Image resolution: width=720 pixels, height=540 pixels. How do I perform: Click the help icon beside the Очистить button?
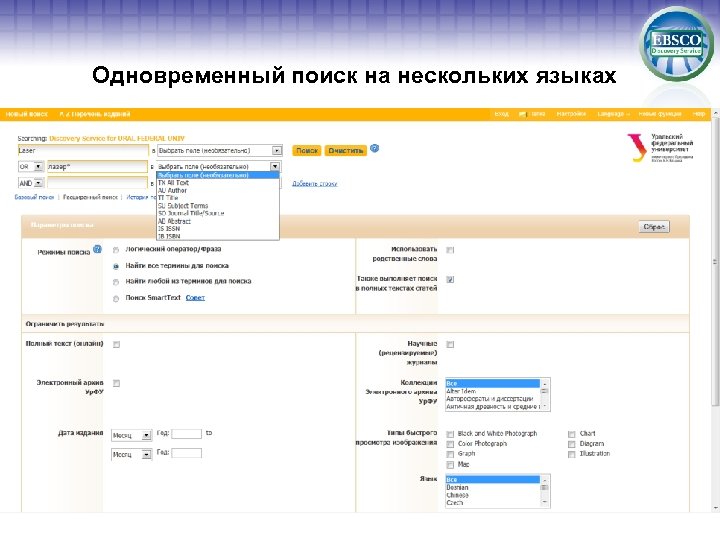click(374, 148)
